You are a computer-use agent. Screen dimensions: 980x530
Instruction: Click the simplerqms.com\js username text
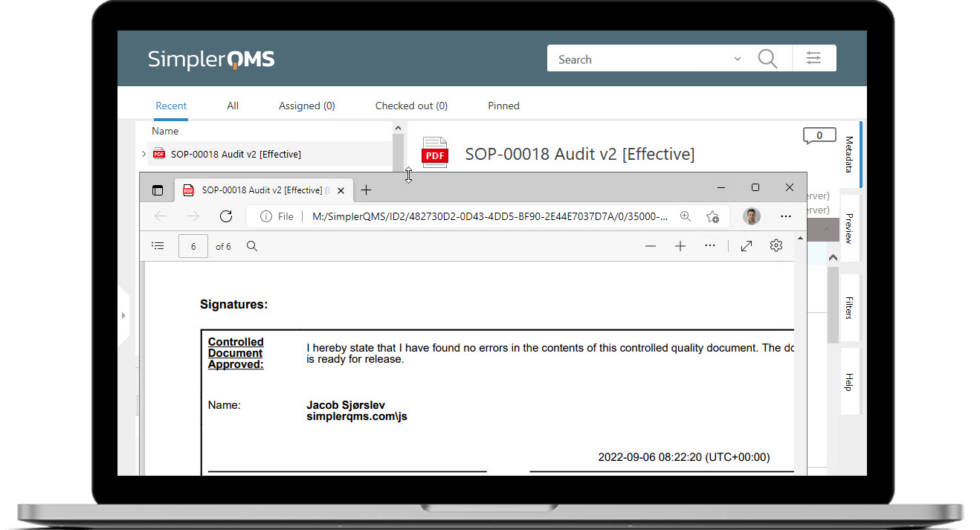[356, 417]
